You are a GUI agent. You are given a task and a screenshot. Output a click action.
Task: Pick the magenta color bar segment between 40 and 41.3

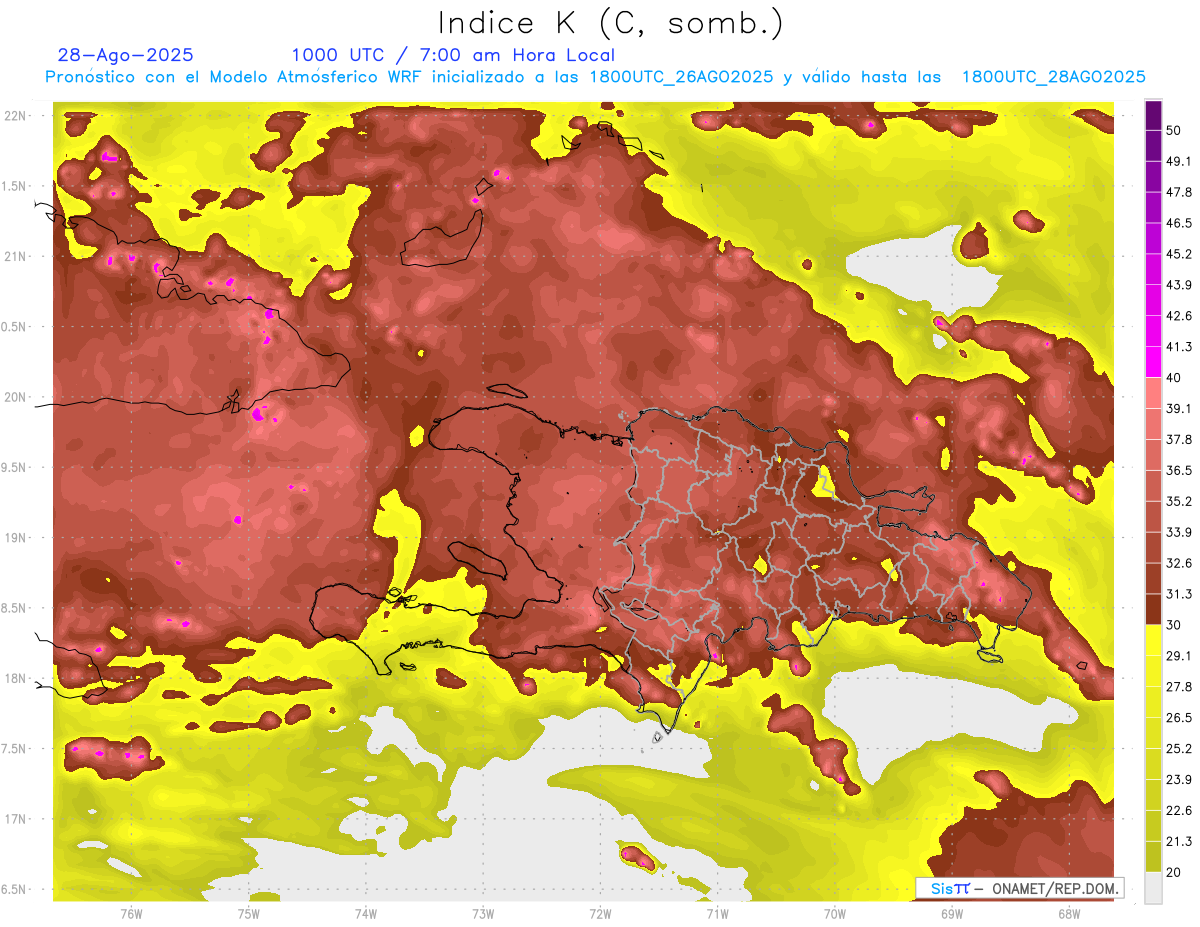click(x=1153, y=361)
